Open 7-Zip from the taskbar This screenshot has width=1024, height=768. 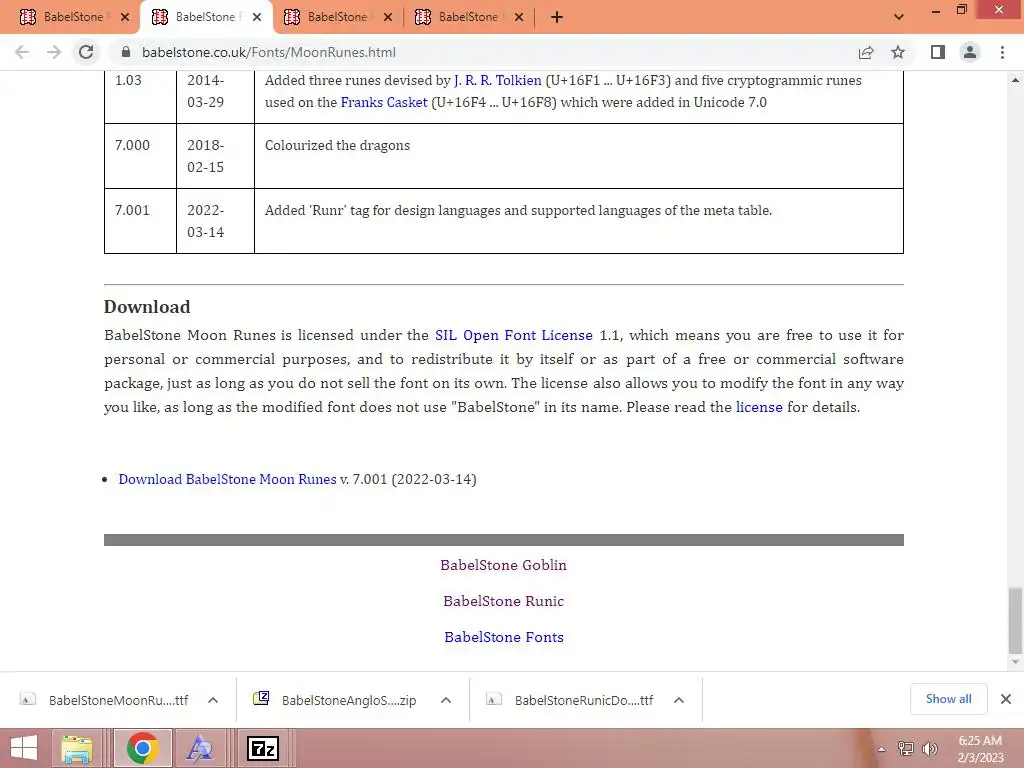coord(263,748)
